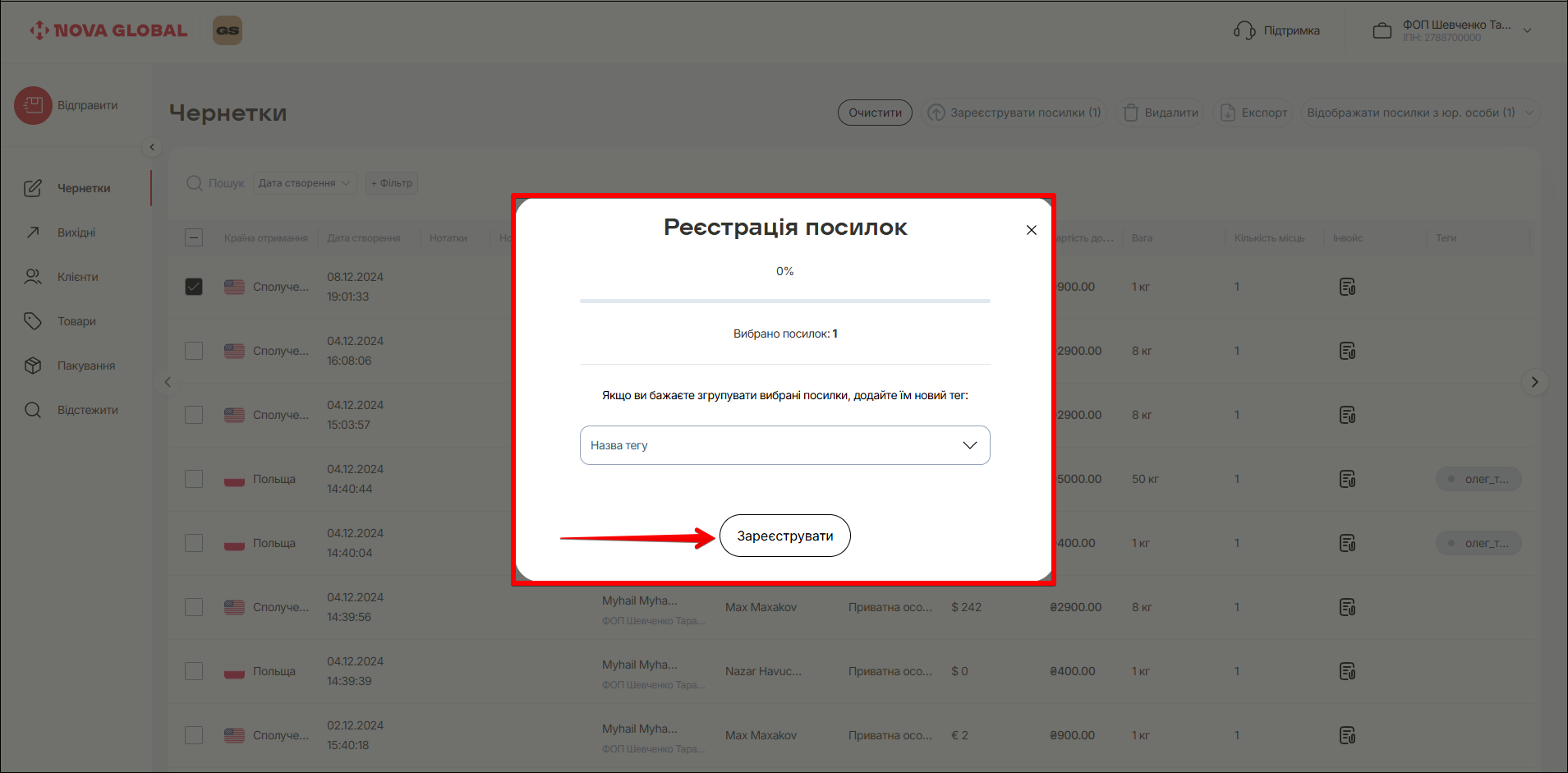1568x773 pixels.
Task: Click the red Відправити send icon
Action: [x=33, y=106]
